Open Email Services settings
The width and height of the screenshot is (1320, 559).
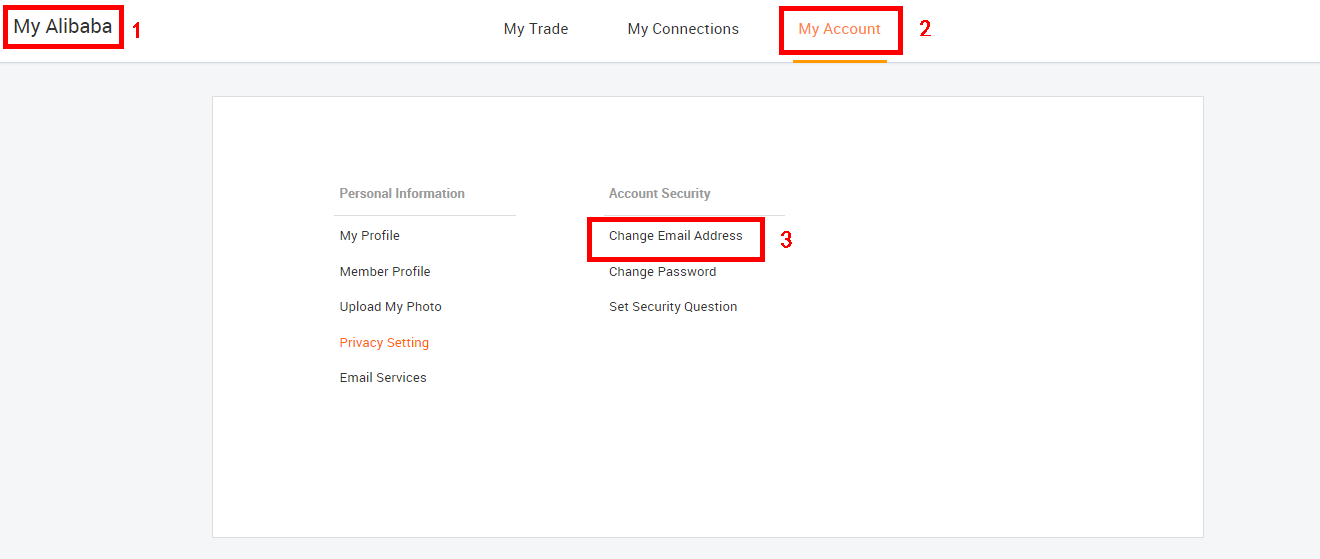(383, 378)
